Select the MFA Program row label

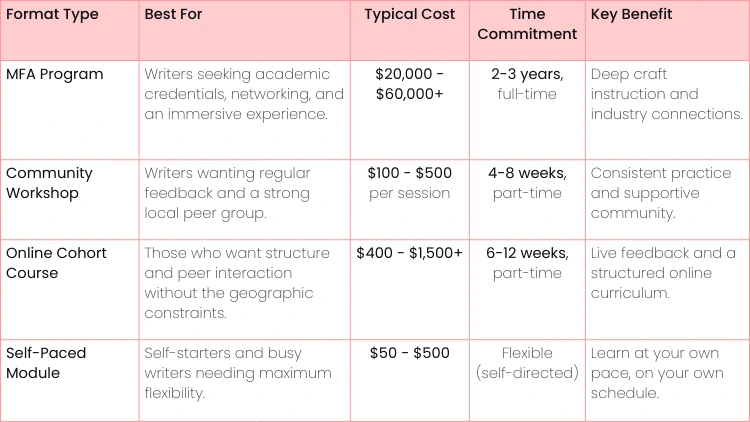click(55, 74)
